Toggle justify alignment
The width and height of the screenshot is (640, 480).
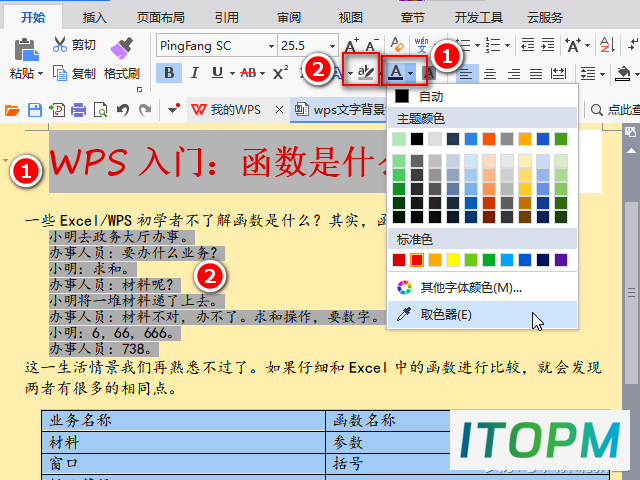(536, 73)
